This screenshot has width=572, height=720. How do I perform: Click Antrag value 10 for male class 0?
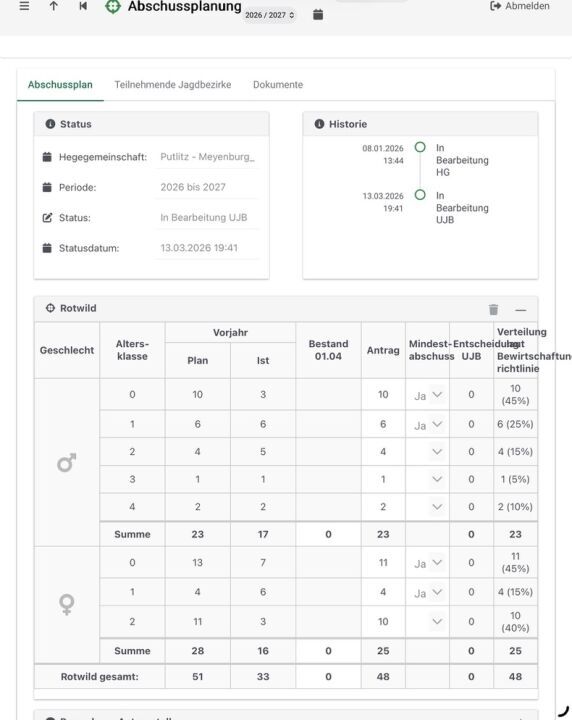pos(383,394)
